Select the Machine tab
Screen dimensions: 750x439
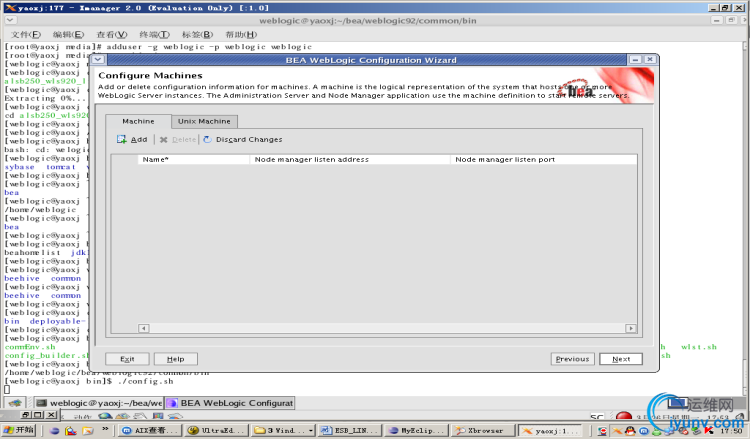tap(138, 121)
